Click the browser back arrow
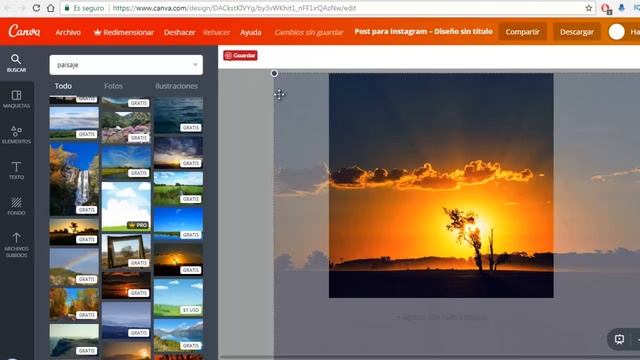Image resolution: width=640 pixels, height=360 pixels. [x=8, y=8]
